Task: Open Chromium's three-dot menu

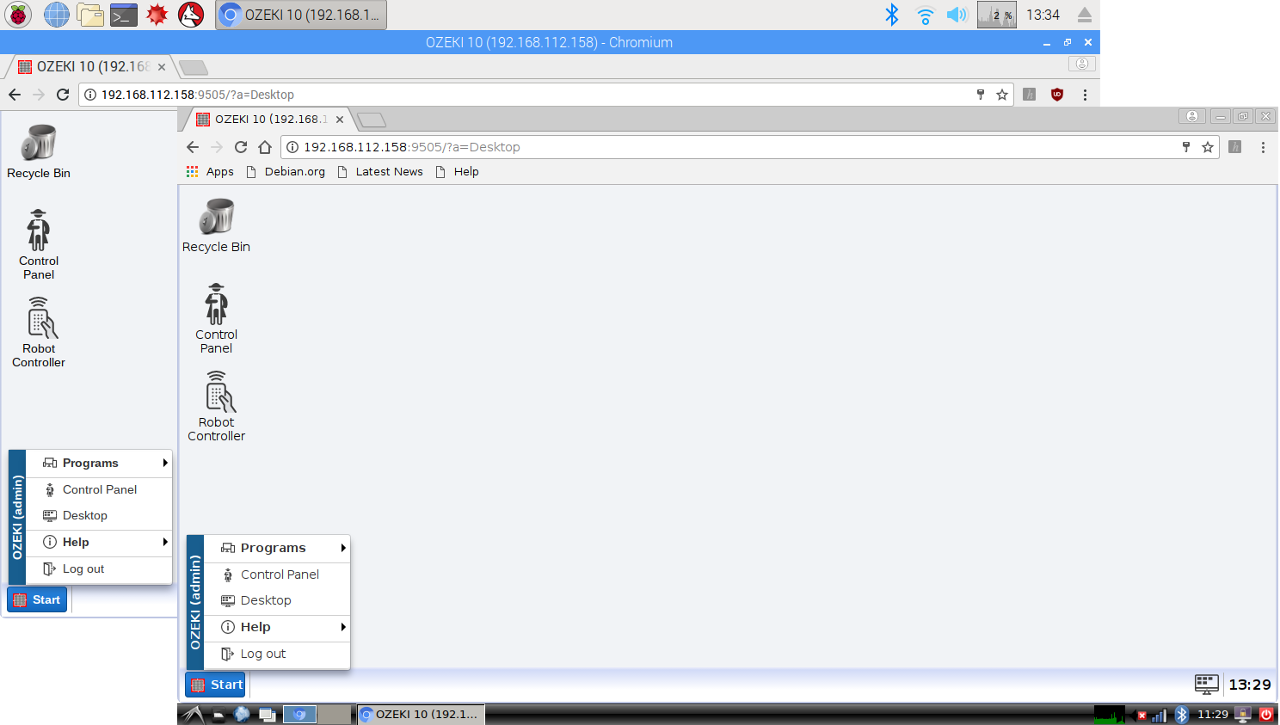Action: tap(1263, 146)
